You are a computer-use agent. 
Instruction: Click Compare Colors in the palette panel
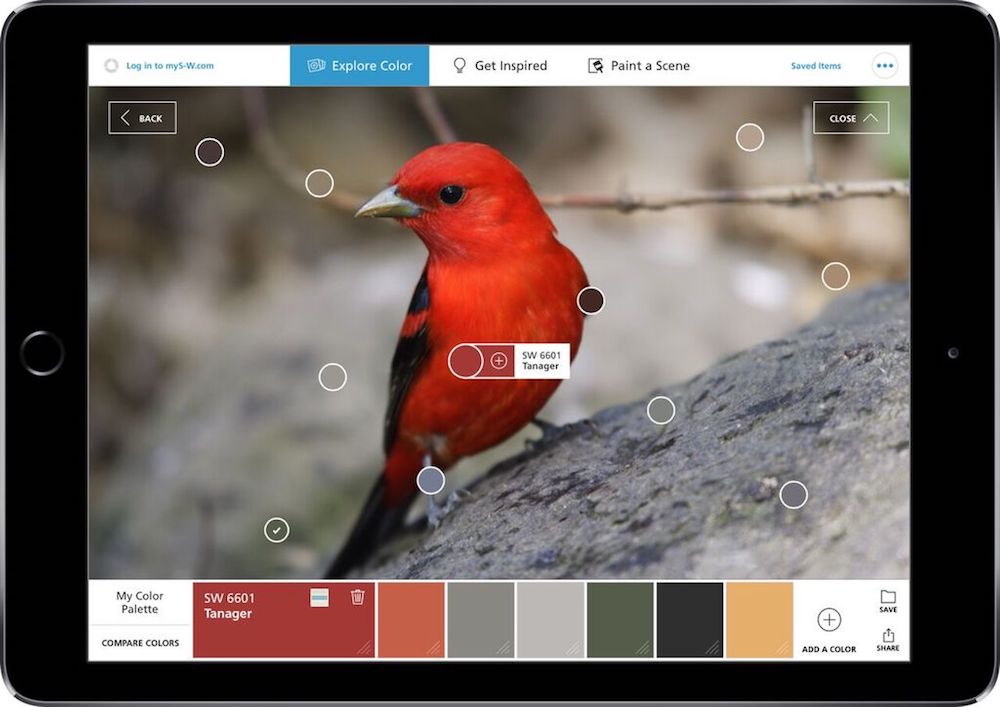tap(141, 643)
